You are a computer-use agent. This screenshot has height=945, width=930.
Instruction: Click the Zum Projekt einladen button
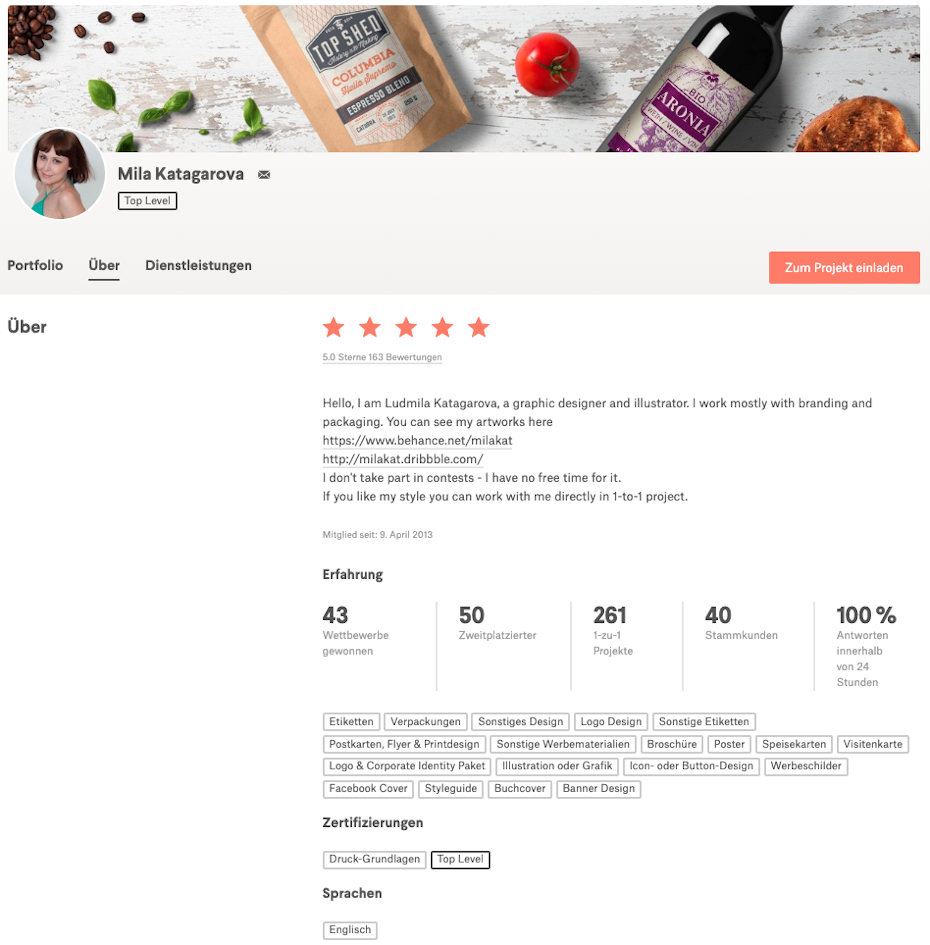(844, 268)
